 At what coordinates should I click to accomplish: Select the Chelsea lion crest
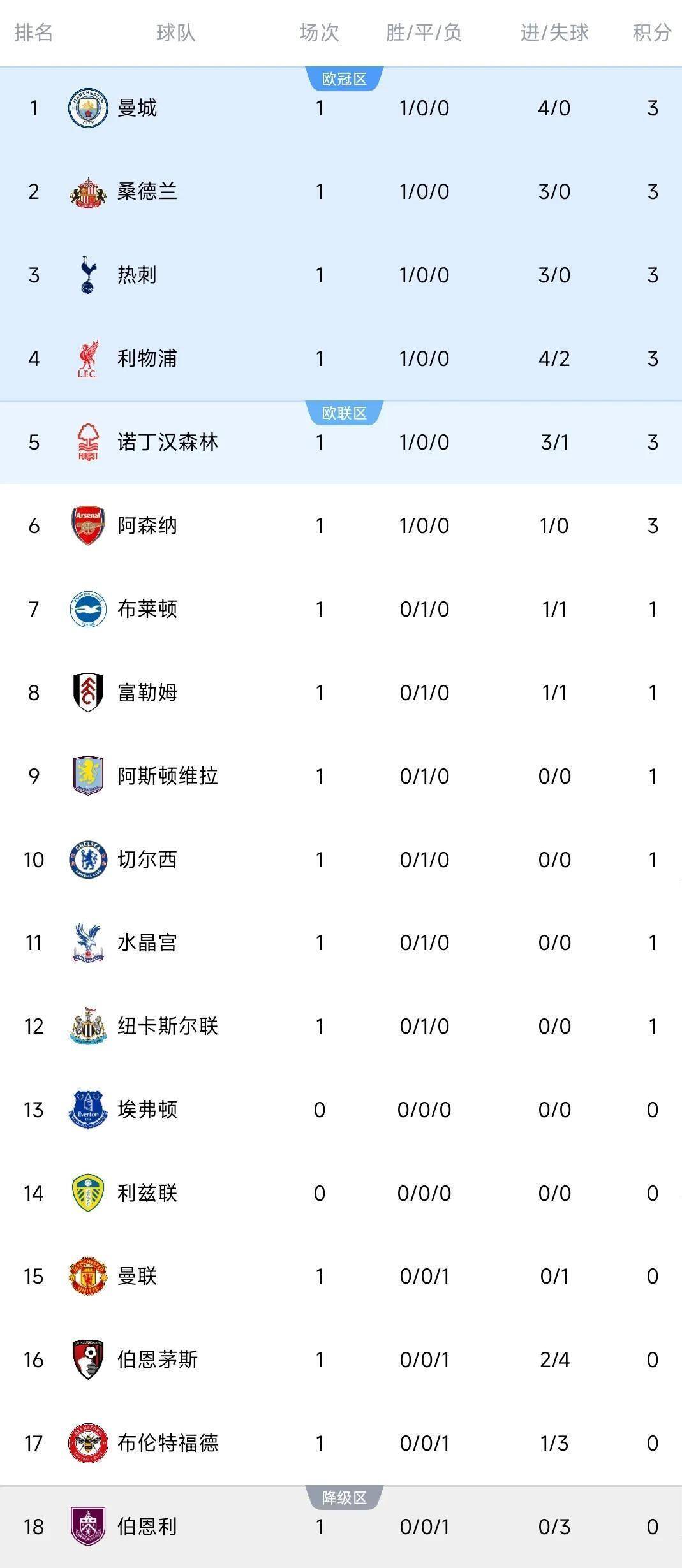88,860
